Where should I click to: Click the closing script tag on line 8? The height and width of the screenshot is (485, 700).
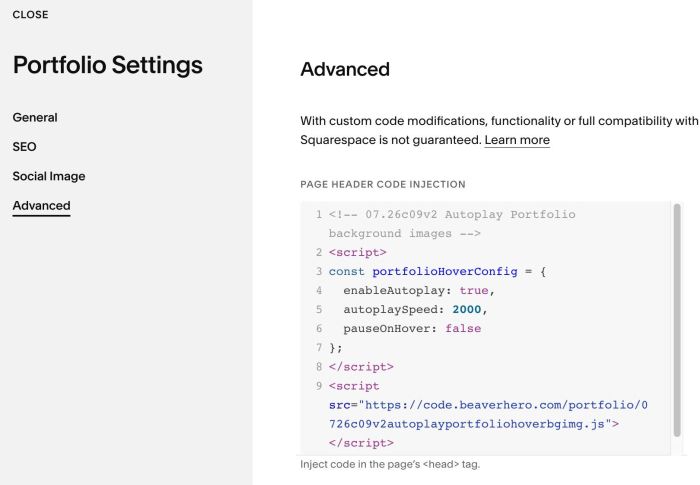[x=361, y=367]
